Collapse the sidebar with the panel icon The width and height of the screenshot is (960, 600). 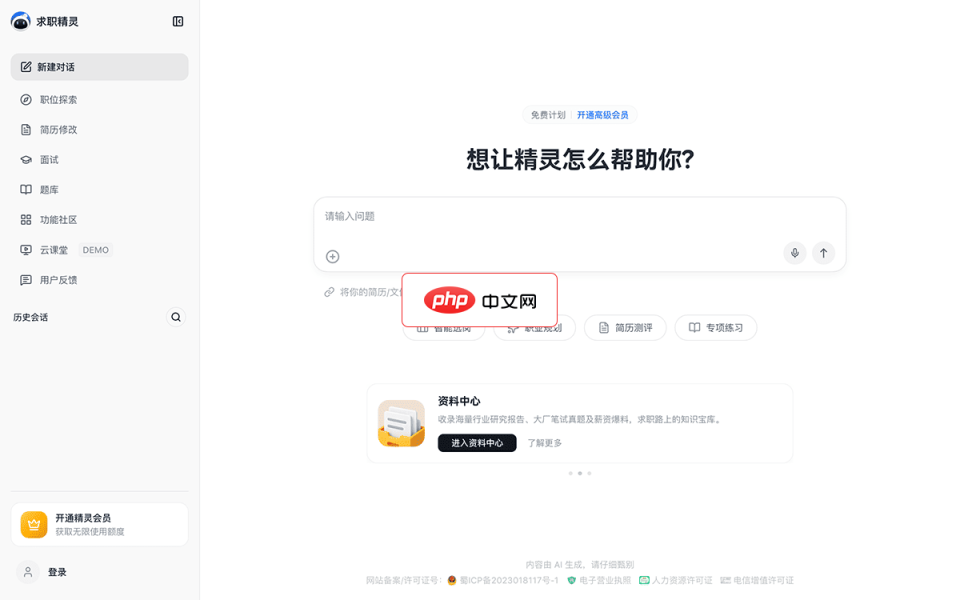point(178,21)
